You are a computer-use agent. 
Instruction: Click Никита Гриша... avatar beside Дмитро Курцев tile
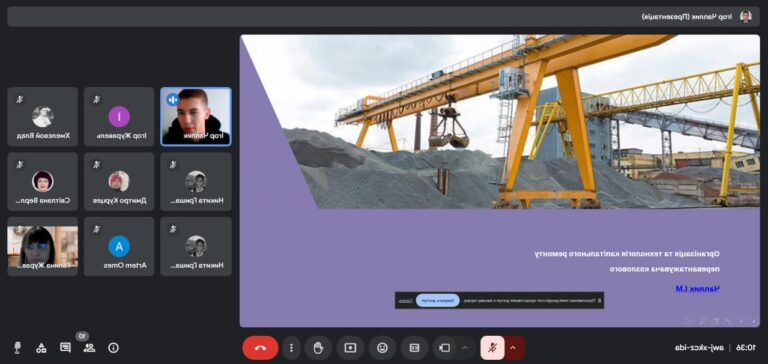(x=196, y=181)
